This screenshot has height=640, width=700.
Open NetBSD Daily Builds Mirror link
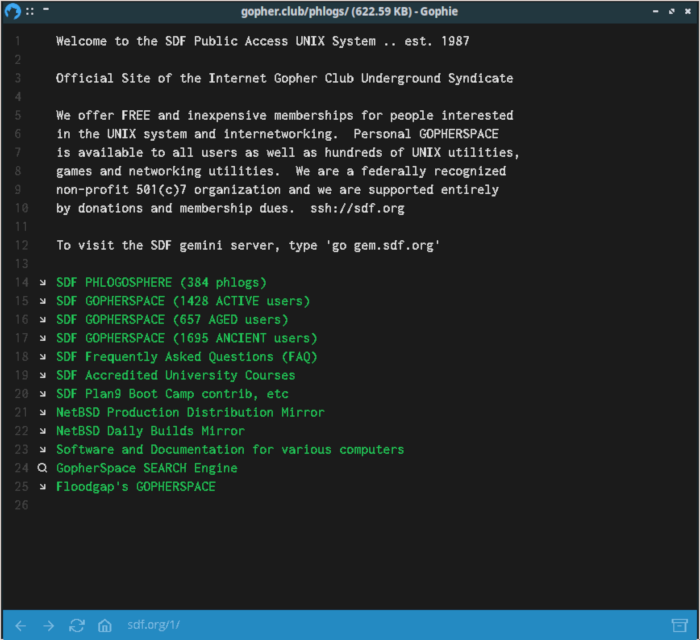[x=150, y=431]
